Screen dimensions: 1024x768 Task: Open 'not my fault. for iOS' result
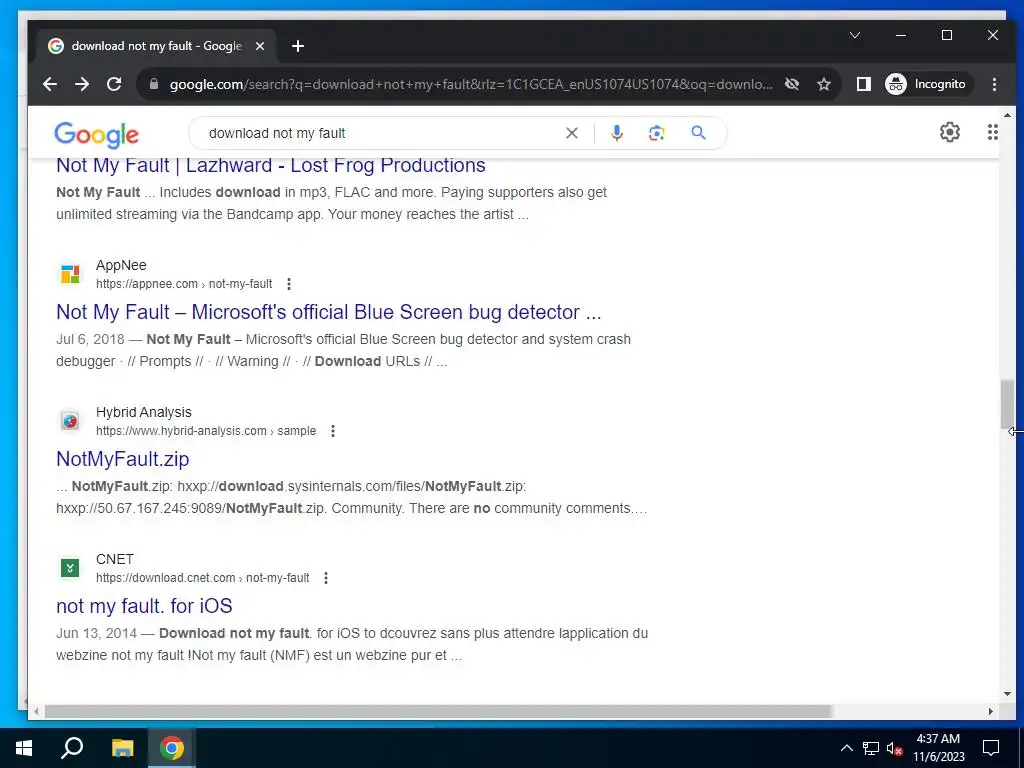[x=144, y=606]
